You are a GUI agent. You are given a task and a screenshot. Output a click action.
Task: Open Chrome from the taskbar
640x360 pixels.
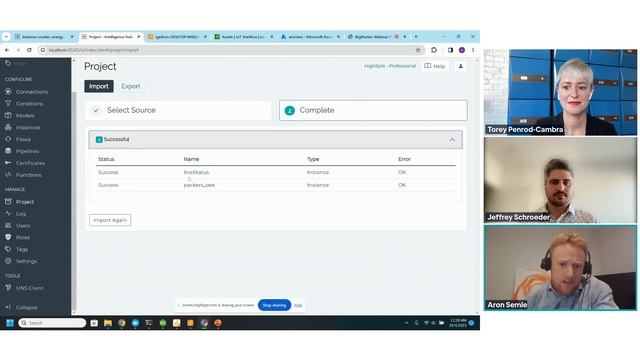point(122,323)
